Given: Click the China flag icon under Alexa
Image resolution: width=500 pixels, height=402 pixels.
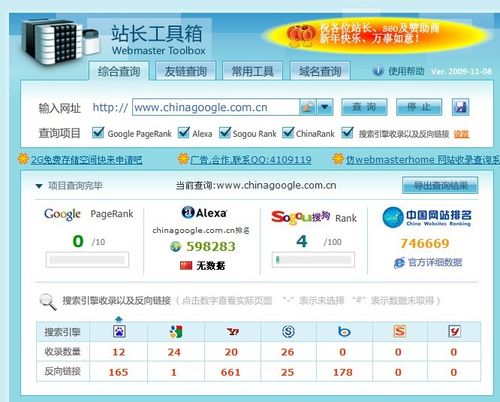Looking at the screenshot, I should [186, 265].
